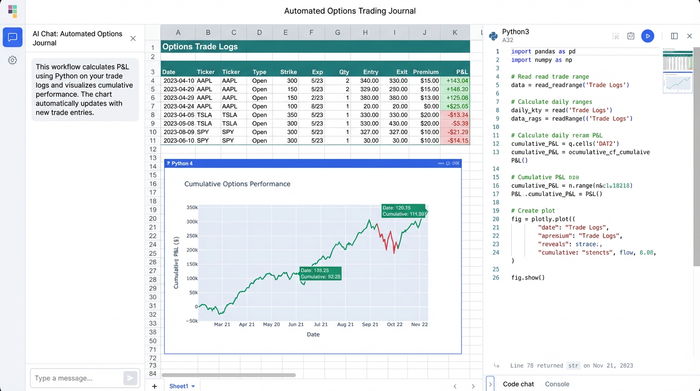700x391 pixels.
Task: Select the -$14.15 P&L cell
Action: pyautogui.click(x=455, y=140)
